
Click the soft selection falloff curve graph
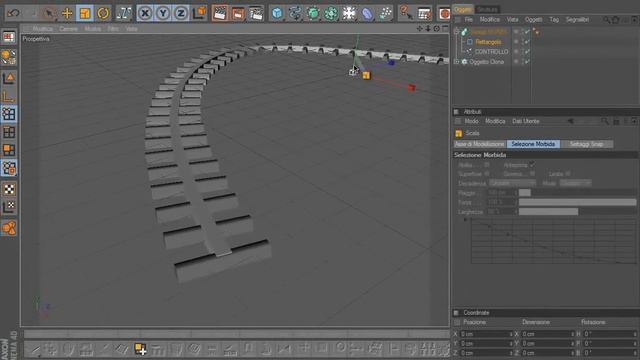(553, 240)
